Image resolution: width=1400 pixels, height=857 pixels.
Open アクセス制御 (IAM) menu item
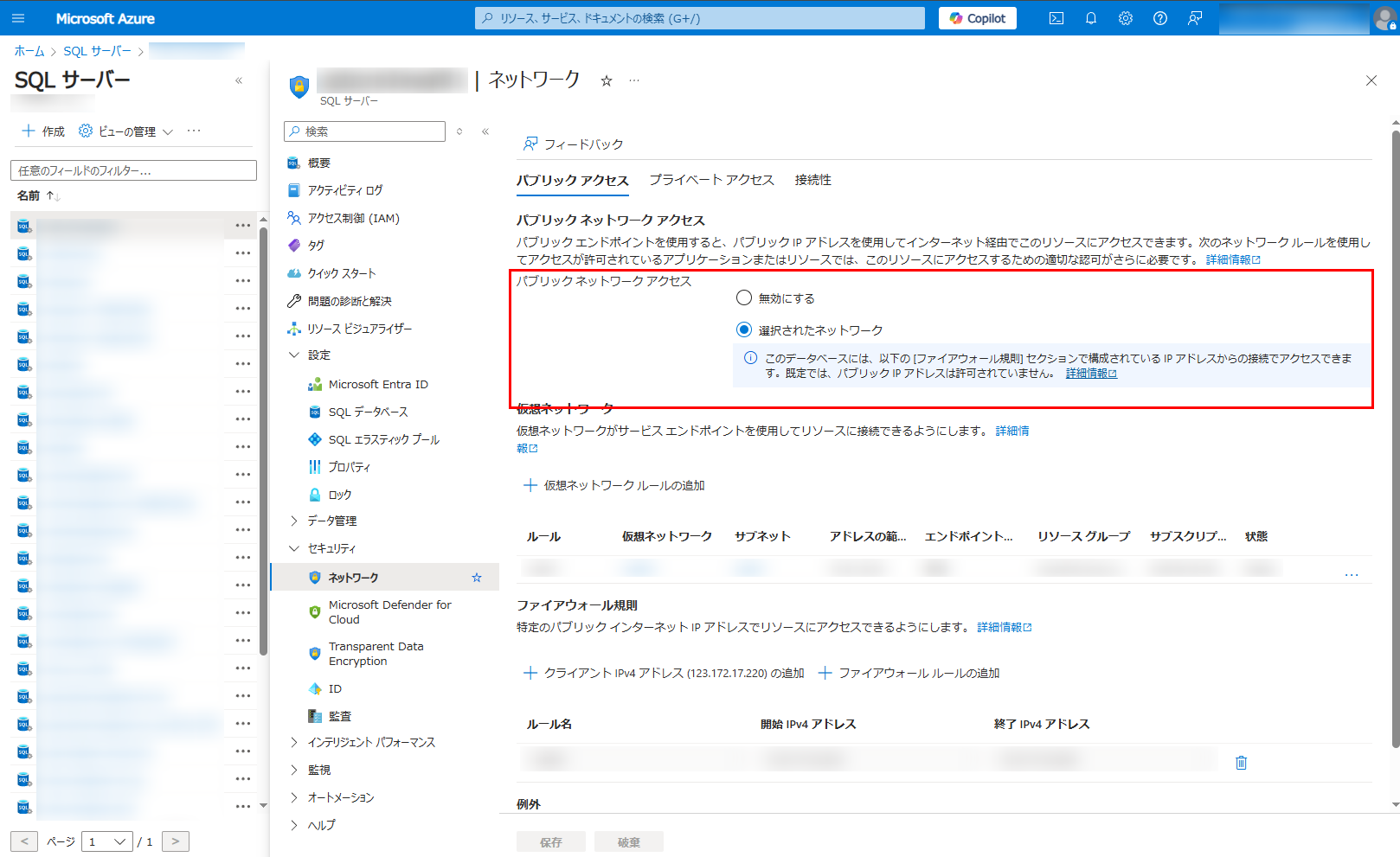pyautogui.click(x=353, y=218)
